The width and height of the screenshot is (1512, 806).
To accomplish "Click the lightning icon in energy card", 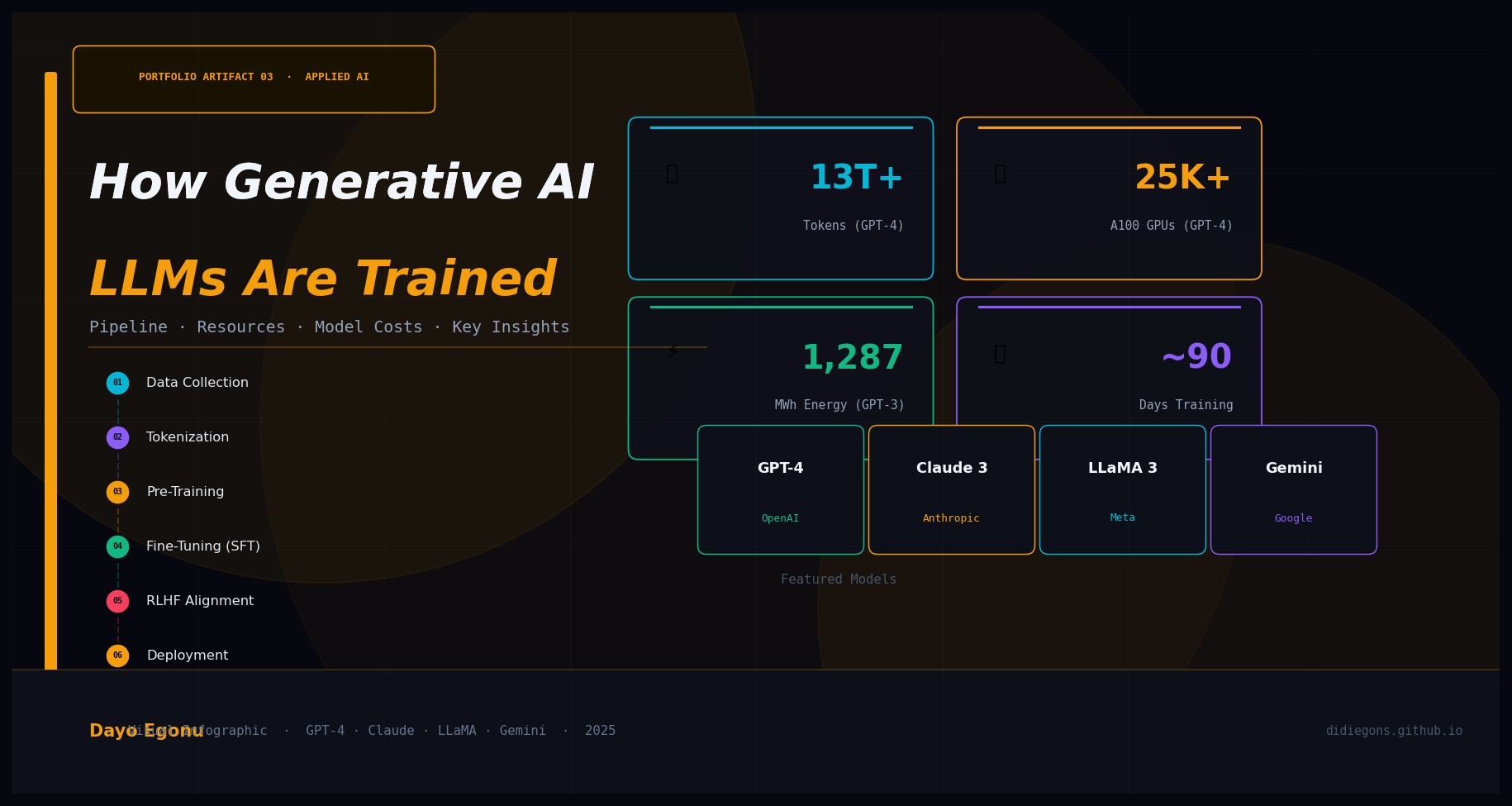I will (673, 352).
